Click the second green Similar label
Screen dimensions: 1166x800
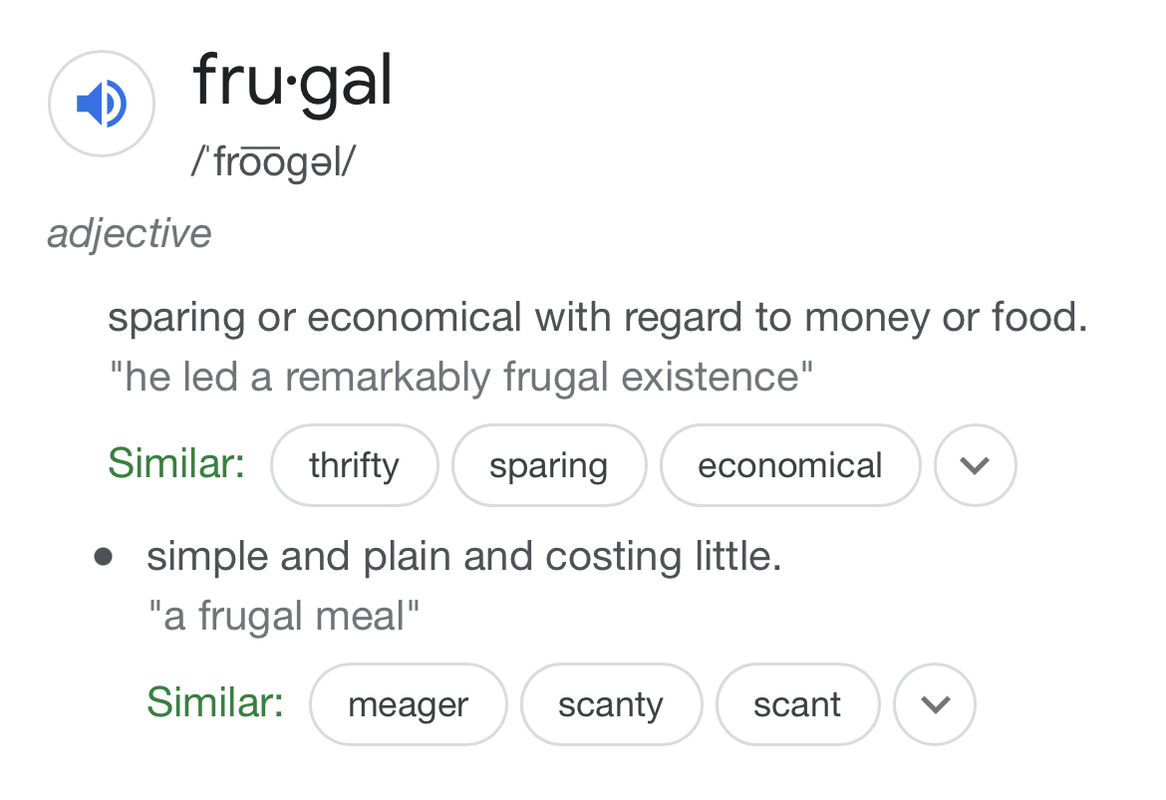tap(215, 702)
